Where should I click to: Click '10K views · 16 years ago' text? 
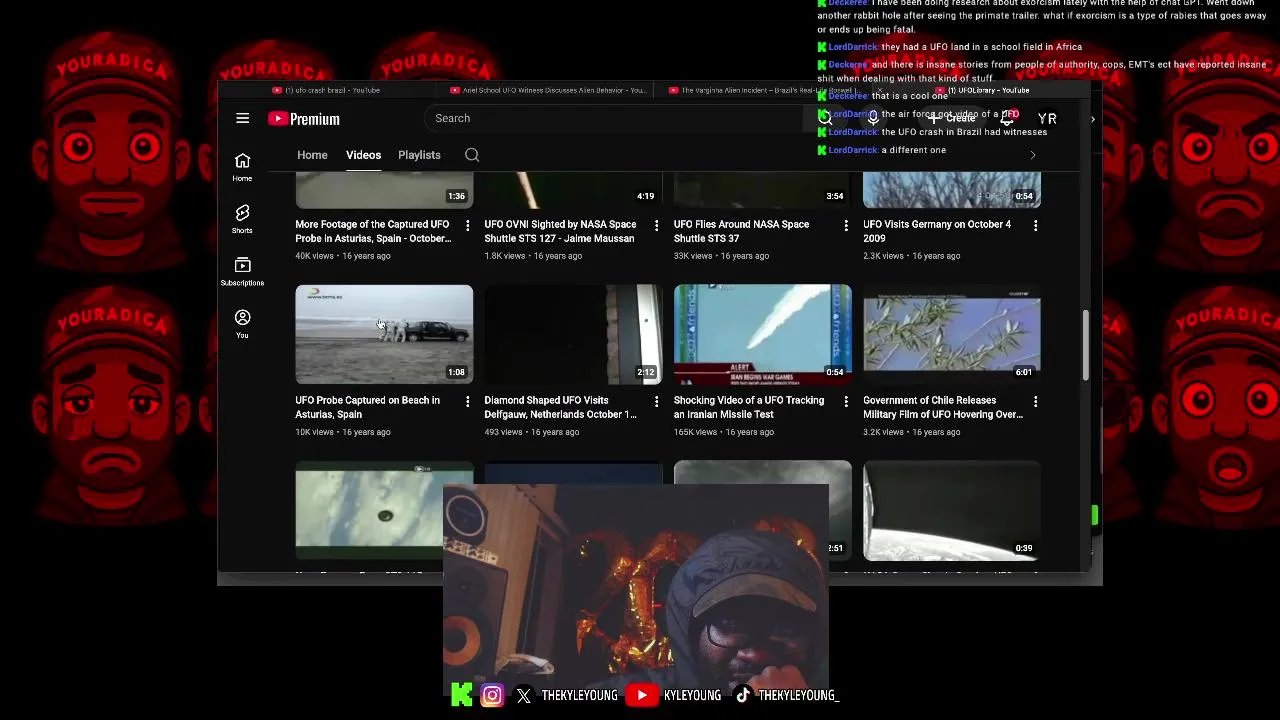coord(343,432)
